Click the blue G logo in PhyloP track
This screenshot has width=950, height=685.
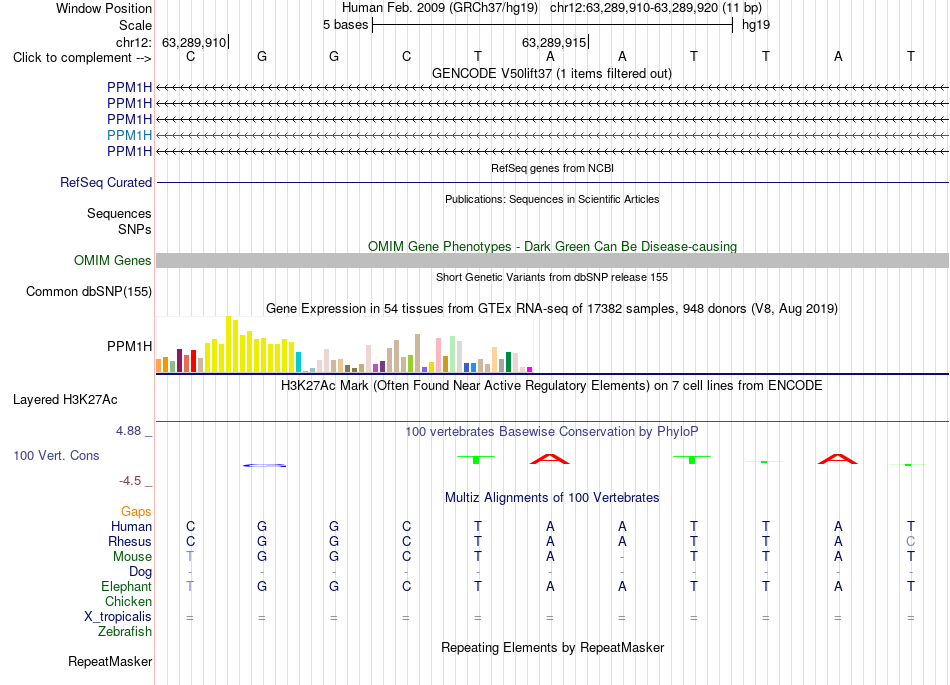(x=265, y=465)
